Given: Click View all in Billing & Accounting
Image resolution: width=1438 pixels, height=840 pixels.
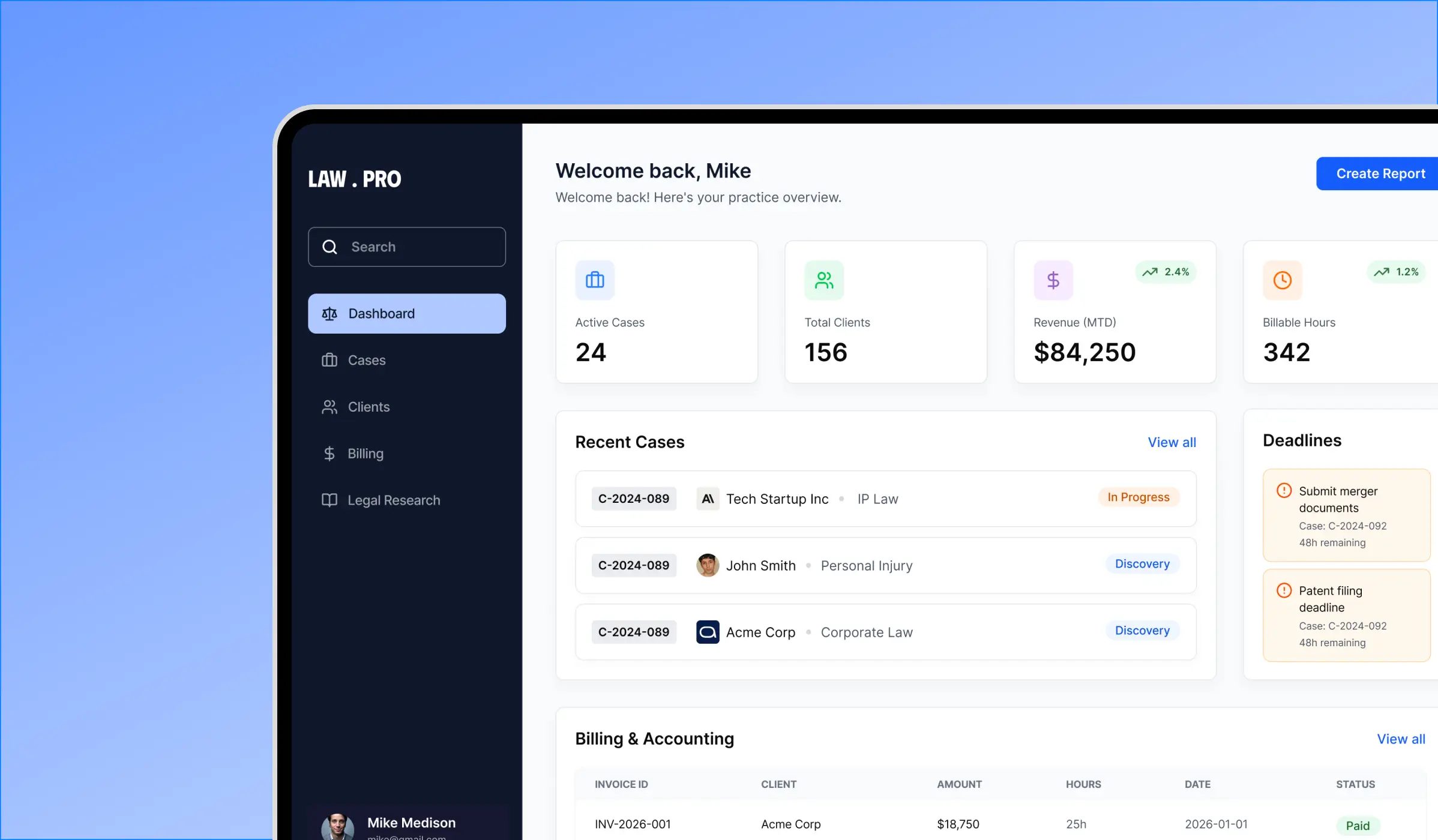Looking at the screenshot, I should click(1401, 739).
